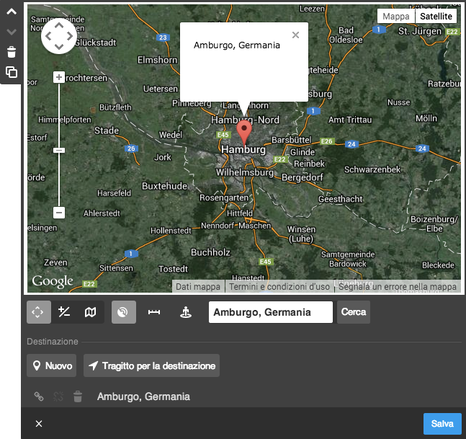
Task: Zoom out with the minus button
Action: [x=59, y=212]
